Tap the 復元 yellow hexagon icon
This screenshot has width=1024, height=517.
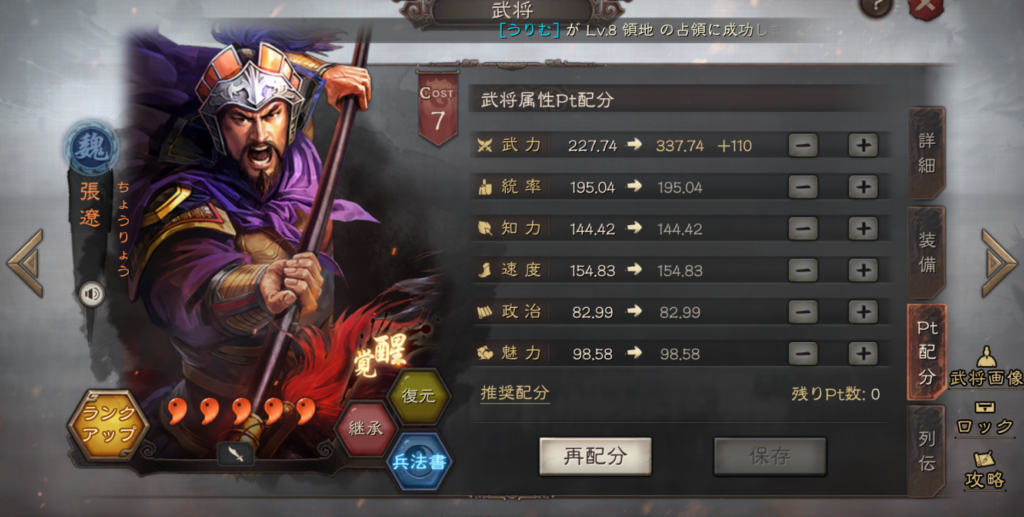click(419, 396)
